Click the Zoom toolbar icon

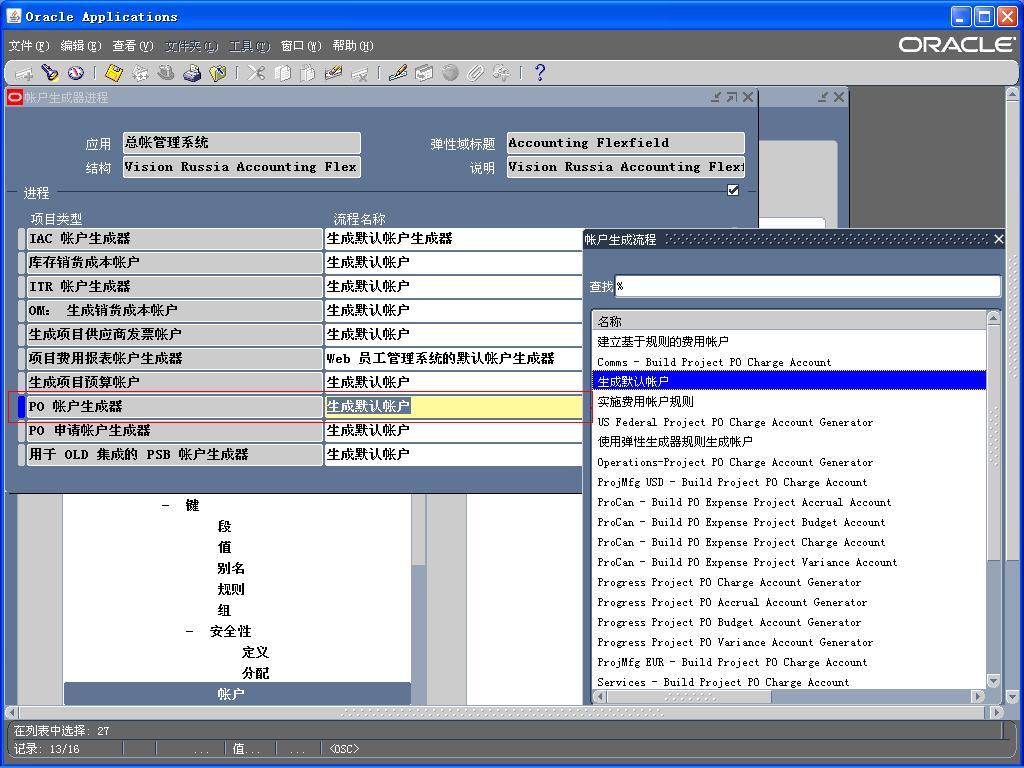424,73
